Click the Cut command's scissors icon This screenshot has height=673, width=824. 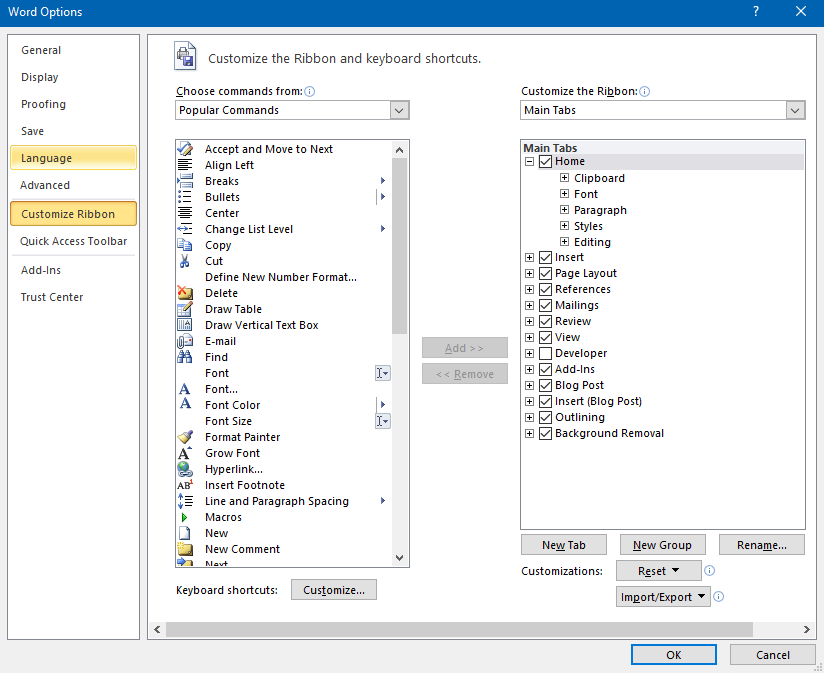click(x=185, y=261)
